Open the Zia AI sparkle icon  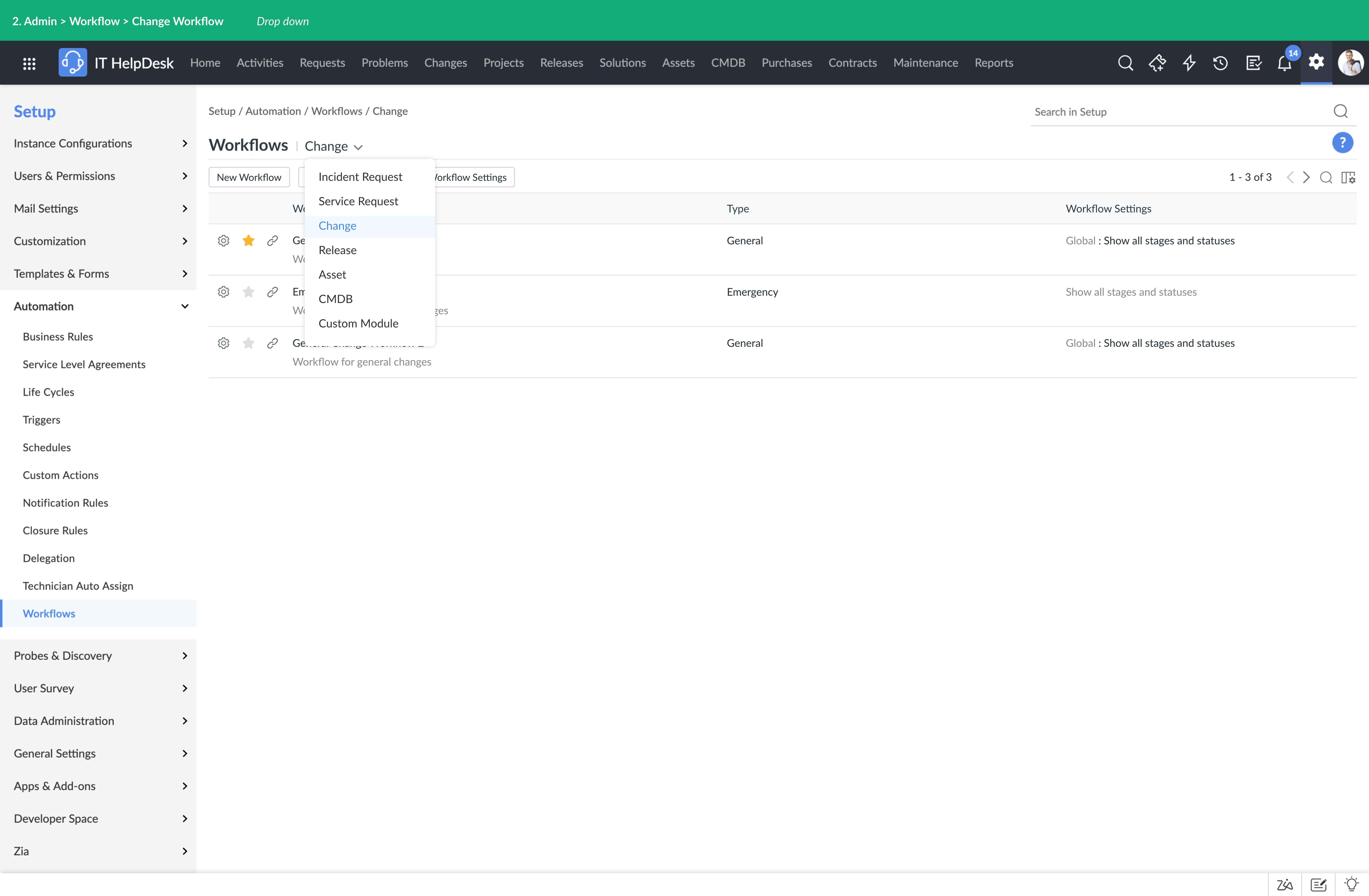tap(1157, 63)
